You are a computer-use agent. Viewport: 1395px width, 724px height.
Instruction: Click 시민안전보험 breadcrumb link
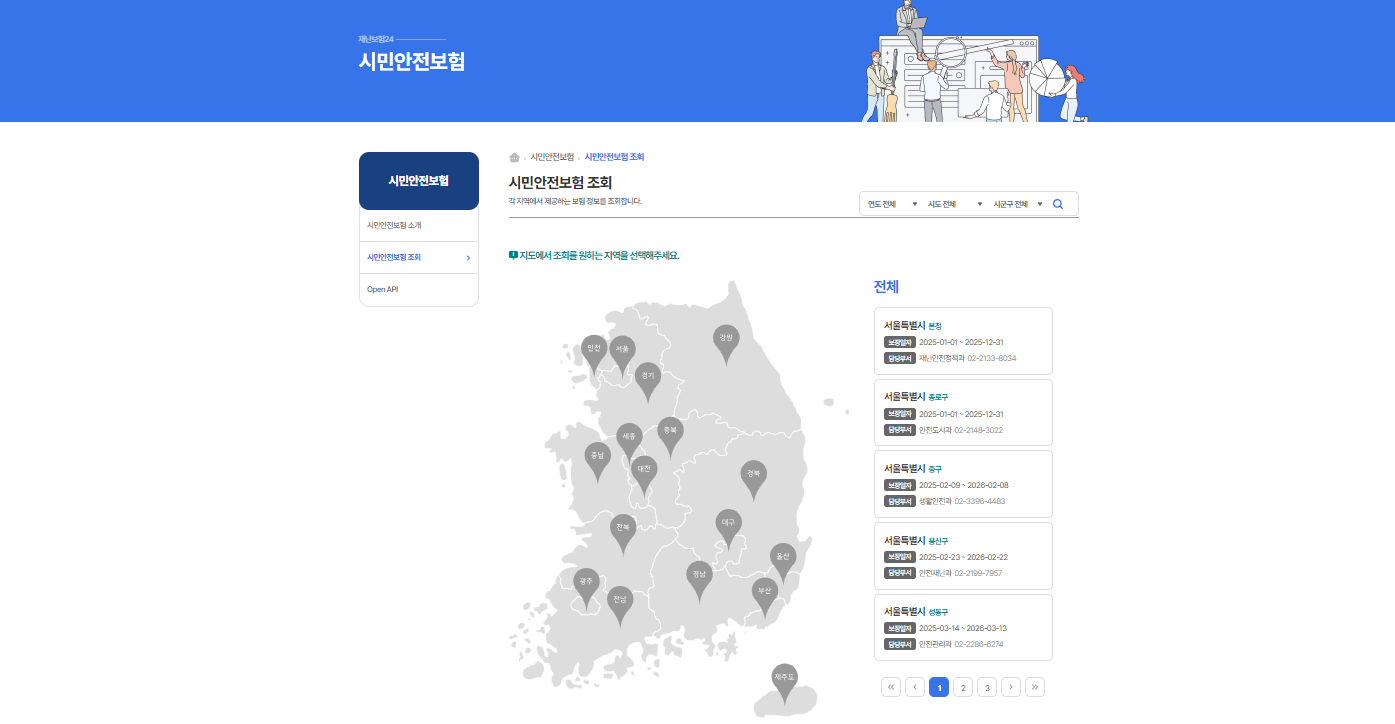[x=552, y=157]
